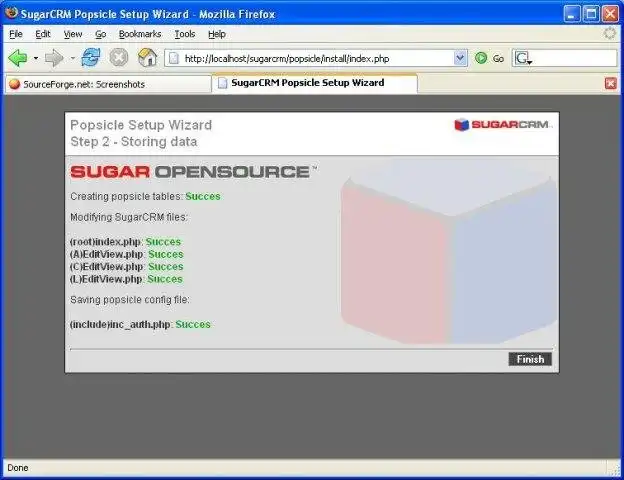Click the "Done" status bar text
Screen dimensions: 624x480
pos(18,468)
